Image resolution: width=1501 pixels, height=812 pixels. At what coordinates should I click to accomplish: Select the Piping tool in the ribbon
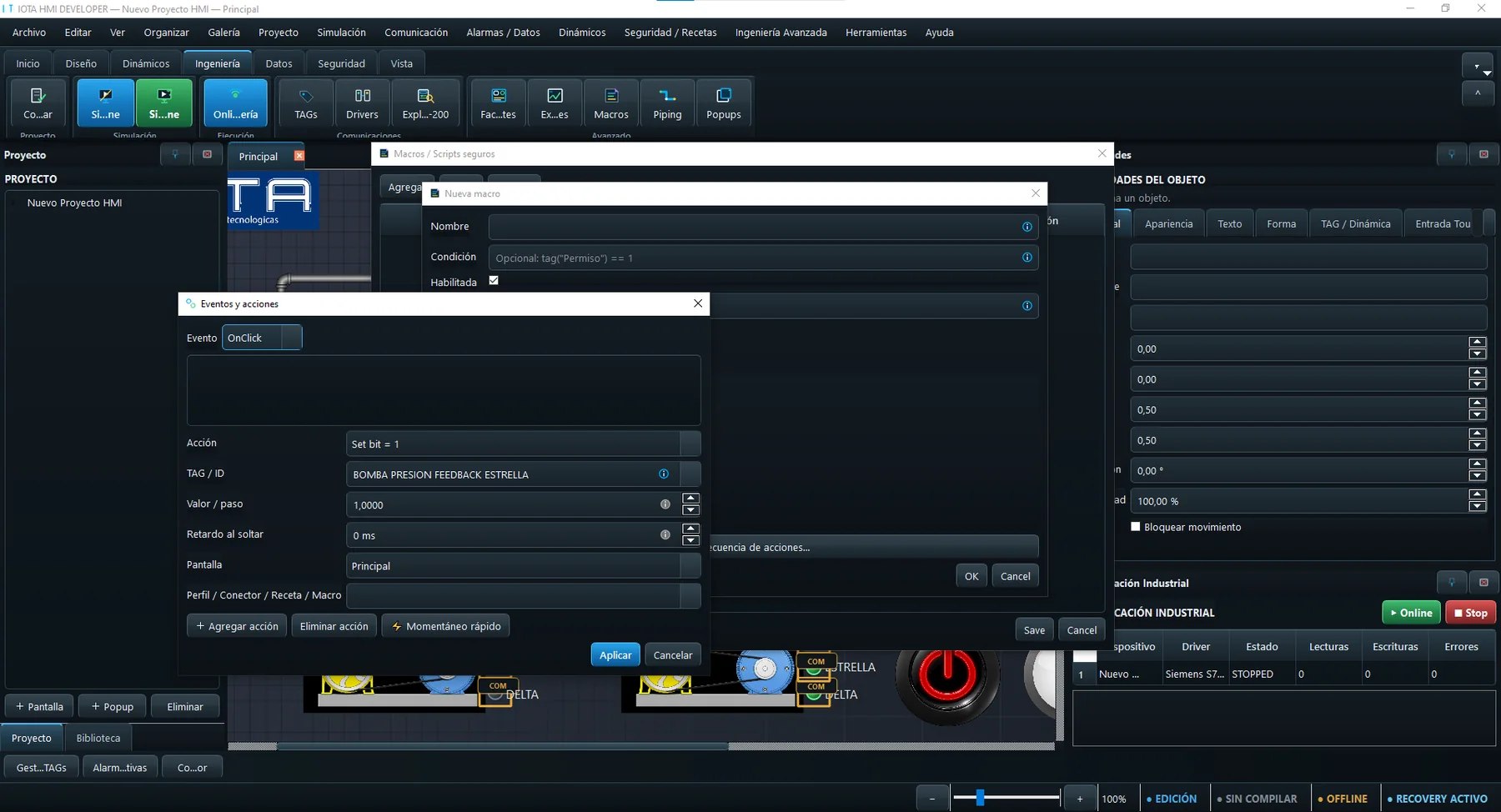[x=667, y=103]
